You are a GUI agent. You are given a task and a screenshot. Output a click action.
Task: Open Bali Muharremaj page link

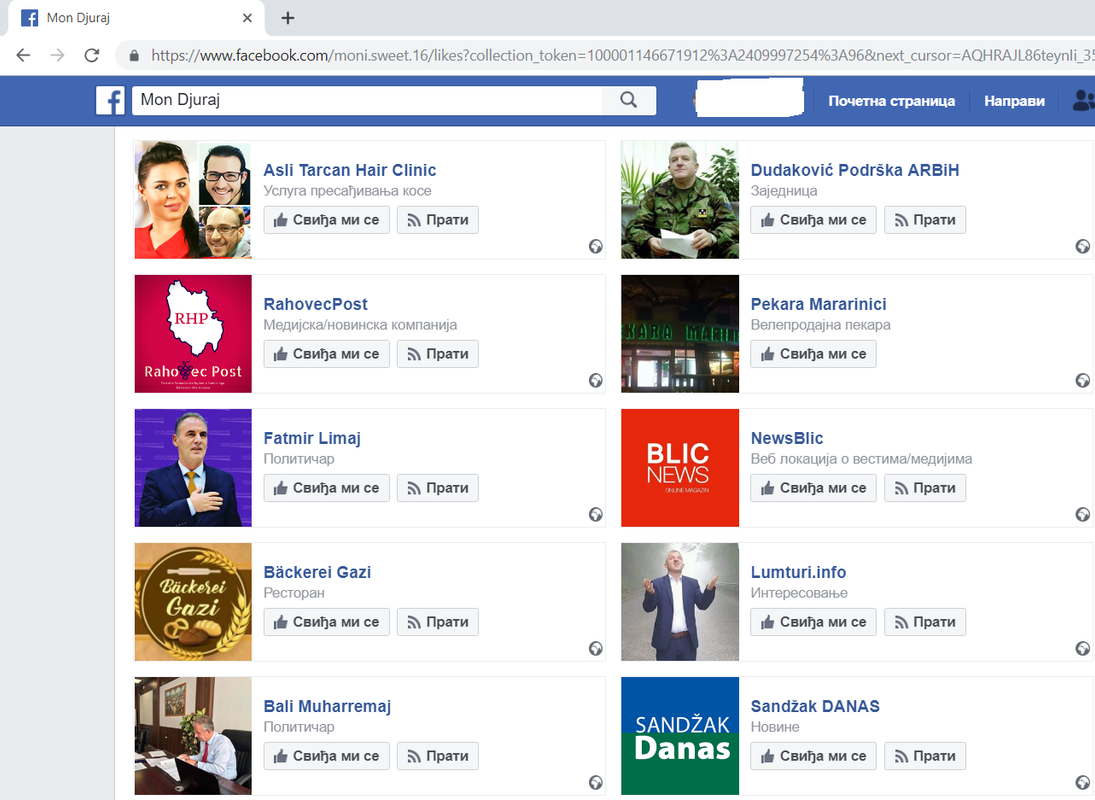coord(327,706)
